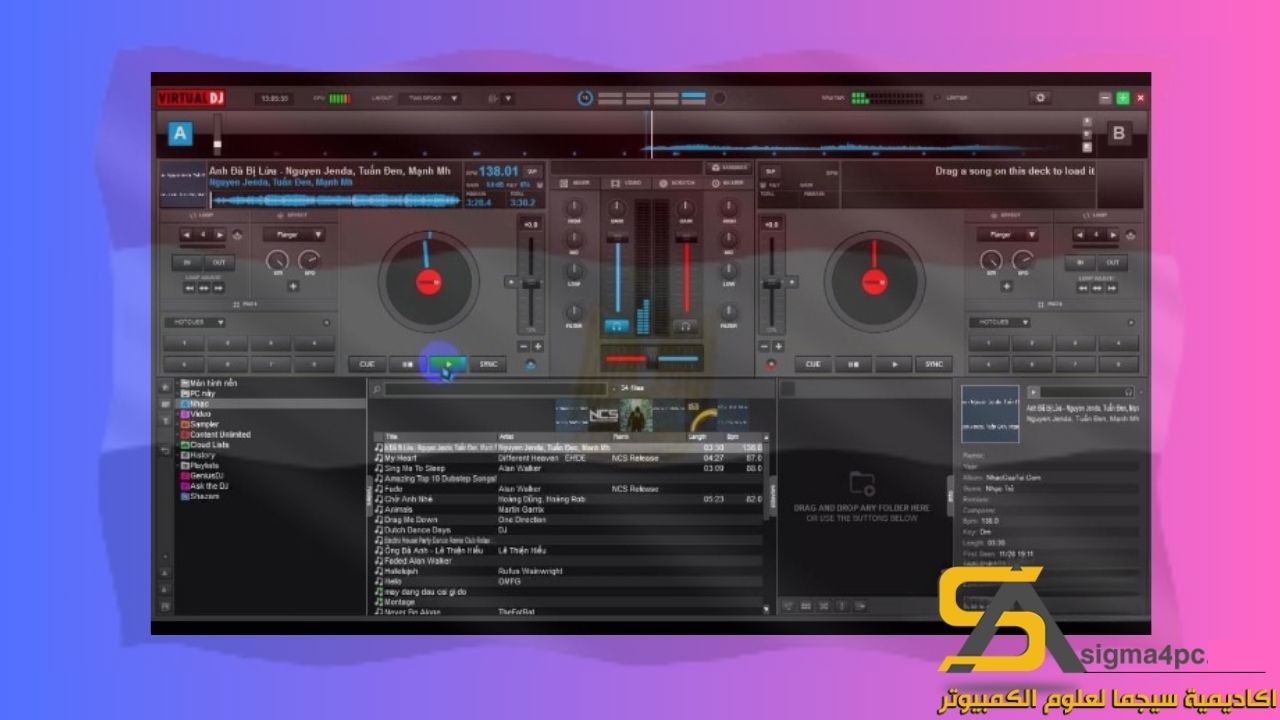The width and height of the screenshot is (1280, 720).
Task: Click the pause button on deck B
Action: click(x=852, y=365)
